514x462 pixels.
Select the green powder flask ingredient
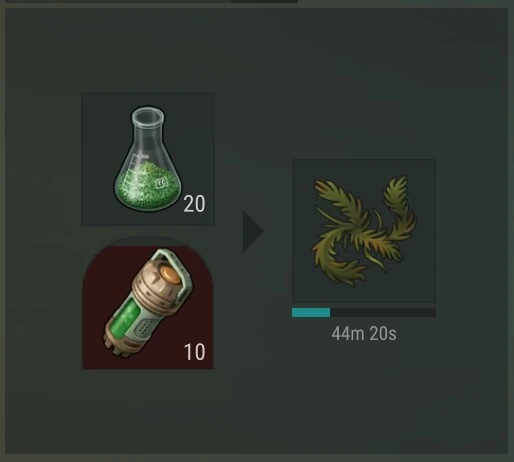148,159
